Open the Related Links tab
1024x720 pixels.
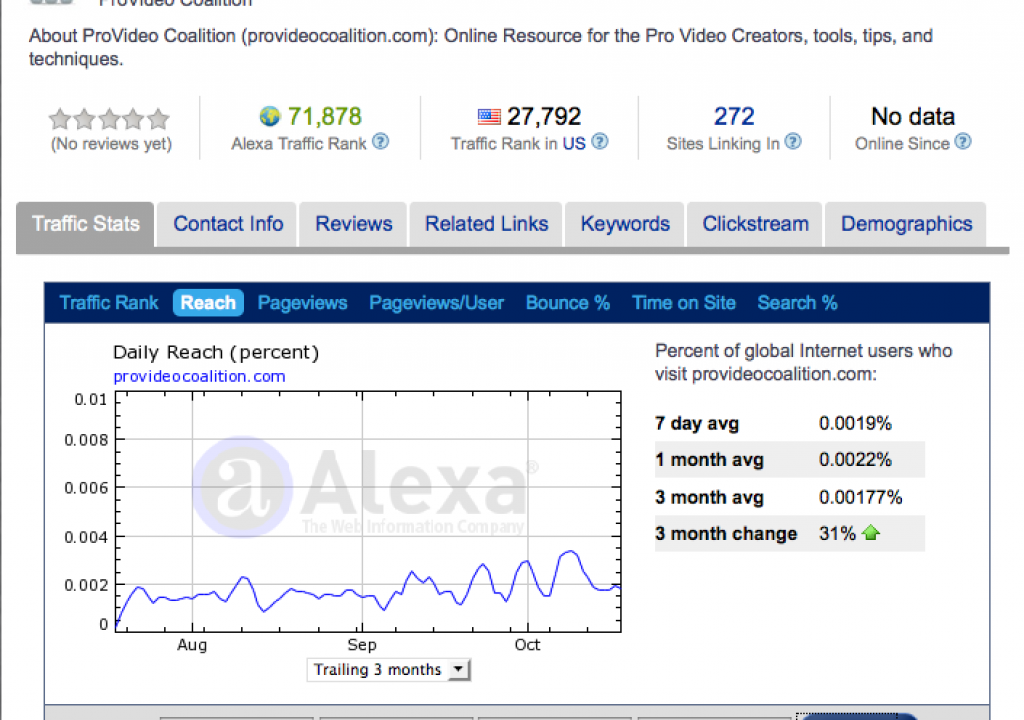(487, 224)
